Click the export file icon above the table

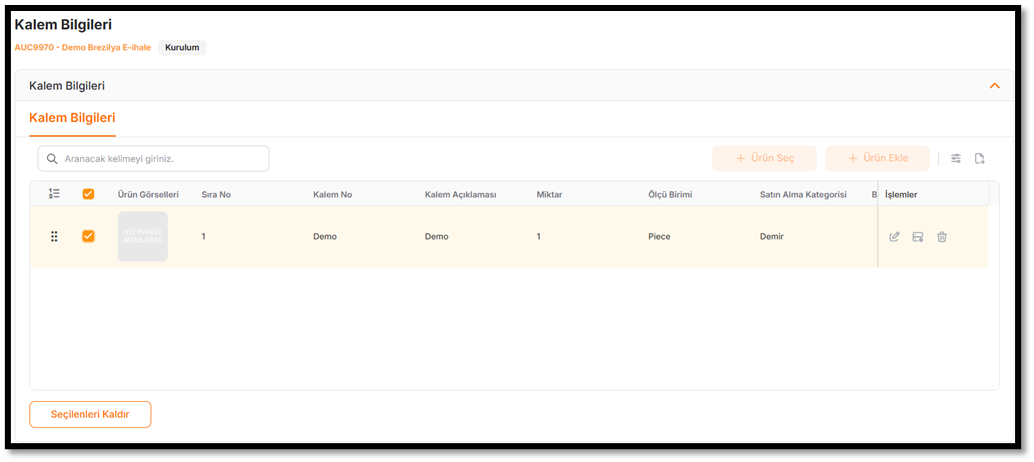pos(980,159)
